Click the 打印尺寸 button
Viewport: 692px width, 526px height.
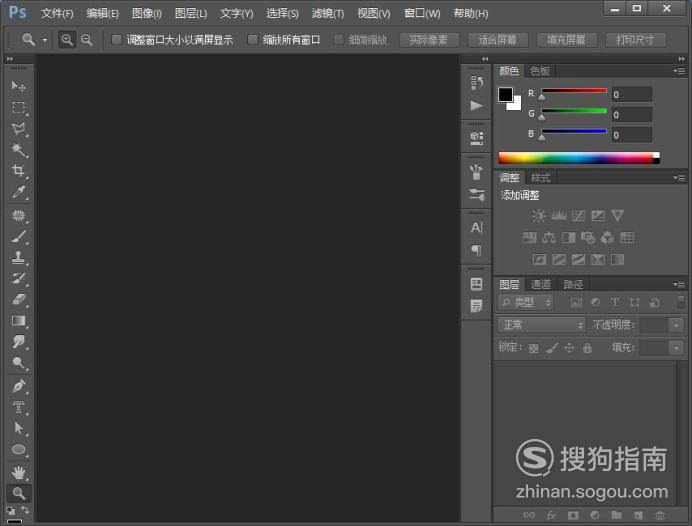click(x=635, y=40)
